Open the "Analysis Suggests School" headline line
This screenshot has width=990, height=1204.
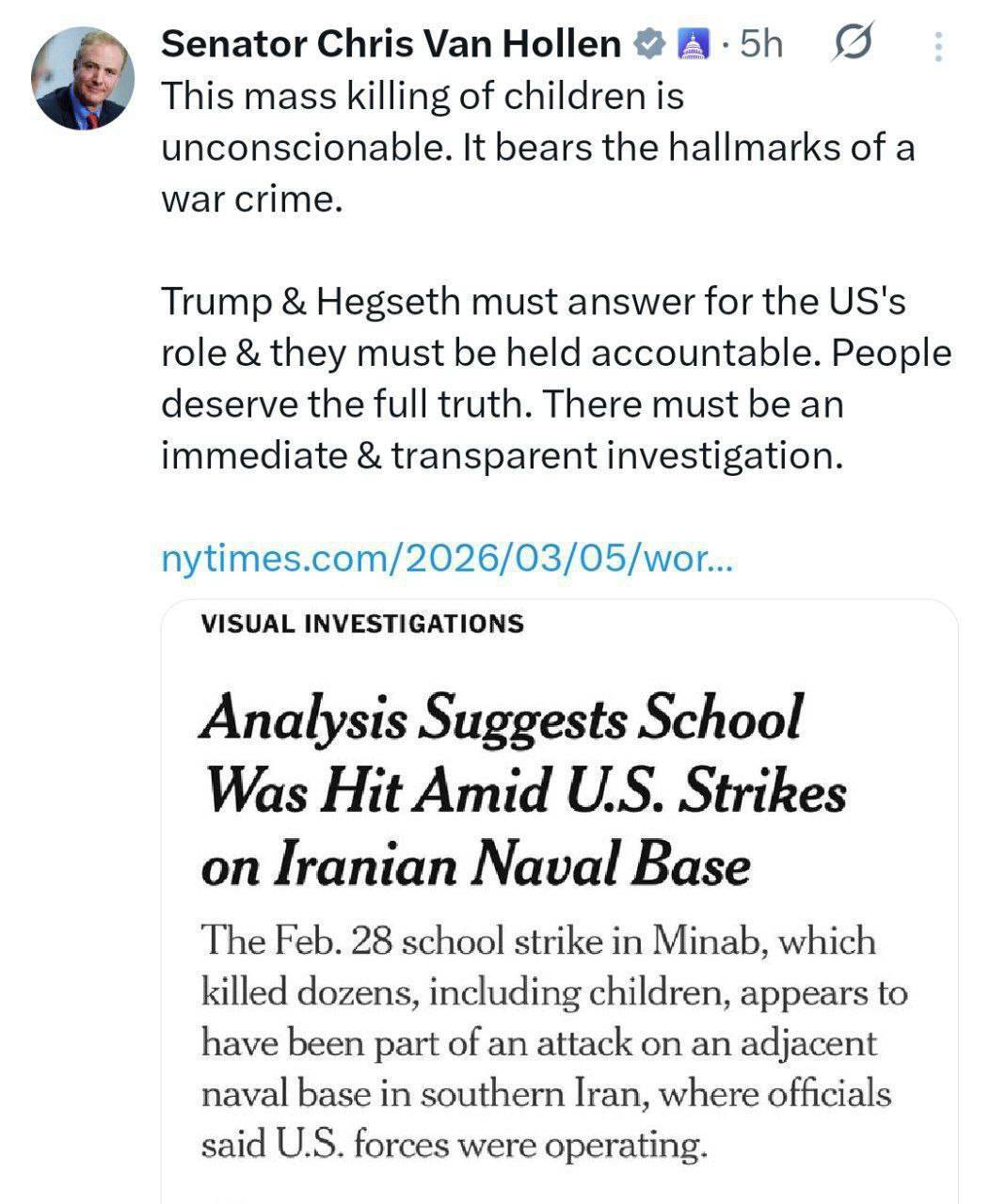click(501, 720)
